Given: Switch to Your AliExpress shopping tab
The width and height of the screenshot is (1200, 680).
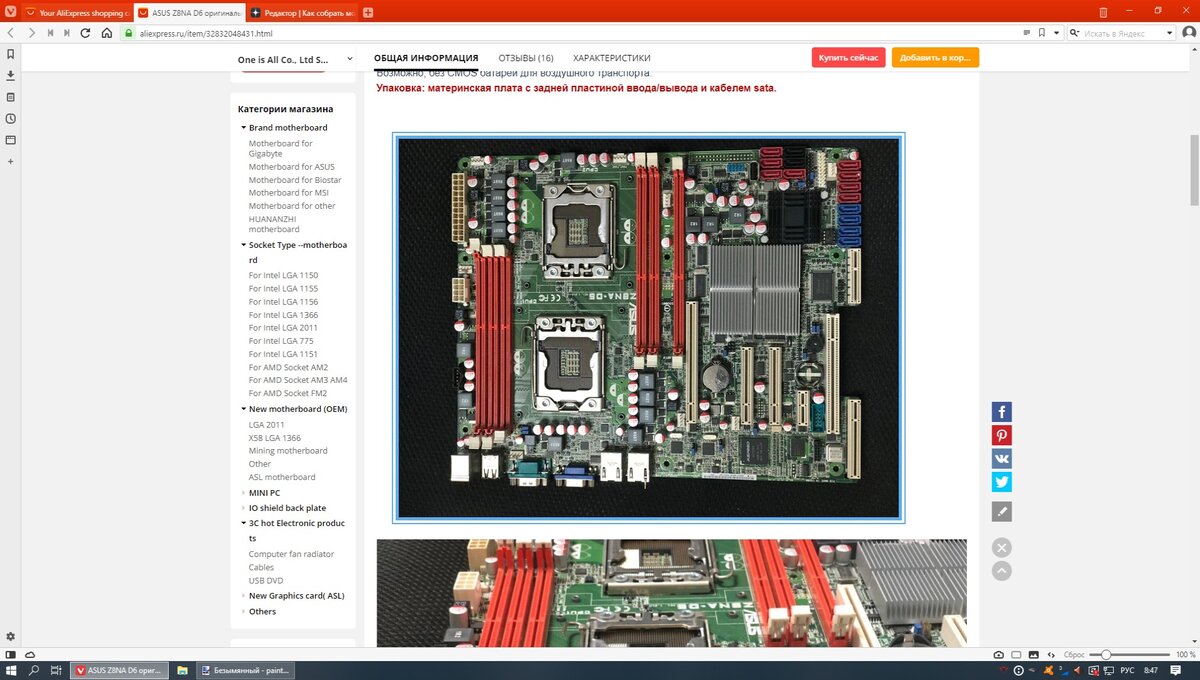Looking at the screenshot, I should 76,13.
